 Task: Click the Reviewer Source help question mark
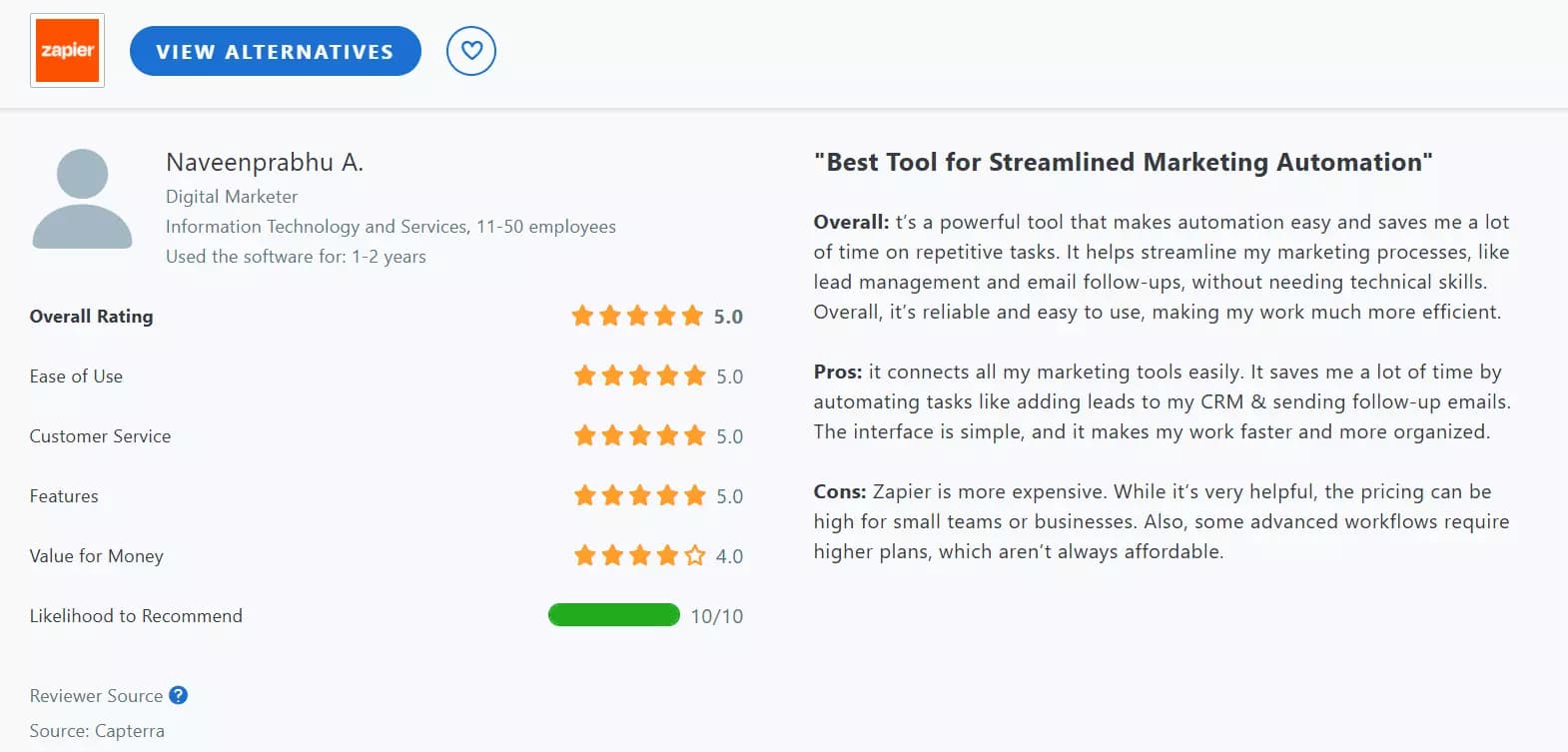click(x=178, y=695)
